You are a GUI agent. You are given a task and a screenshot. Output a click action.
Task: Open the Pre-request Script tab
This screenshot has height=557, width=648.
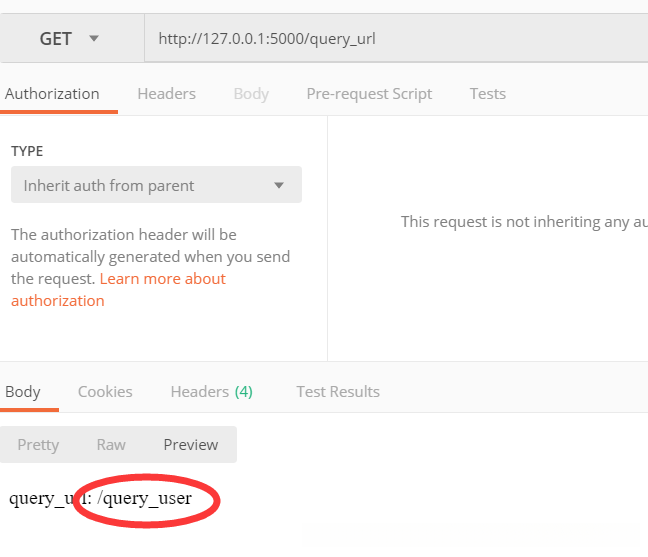coord(369,94)
